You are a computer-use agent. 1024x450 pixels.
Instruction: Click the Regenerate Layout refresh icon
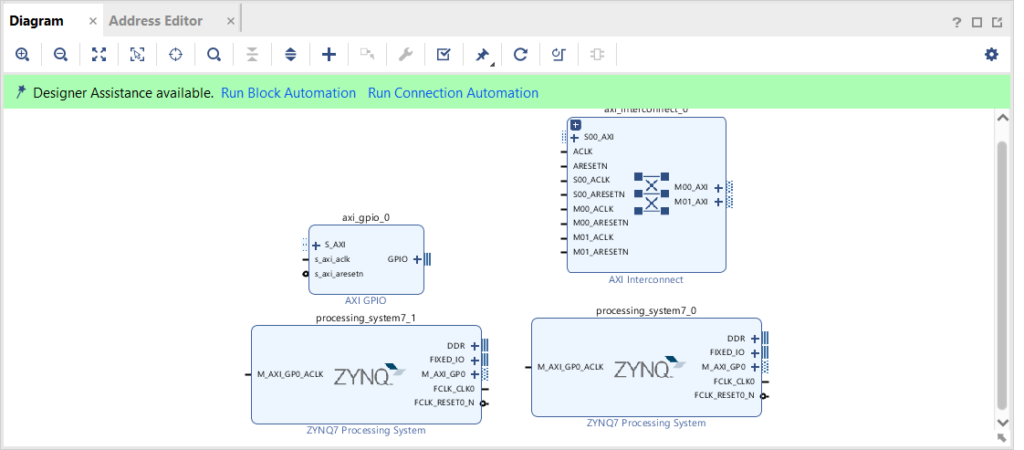tap(520, 55)
